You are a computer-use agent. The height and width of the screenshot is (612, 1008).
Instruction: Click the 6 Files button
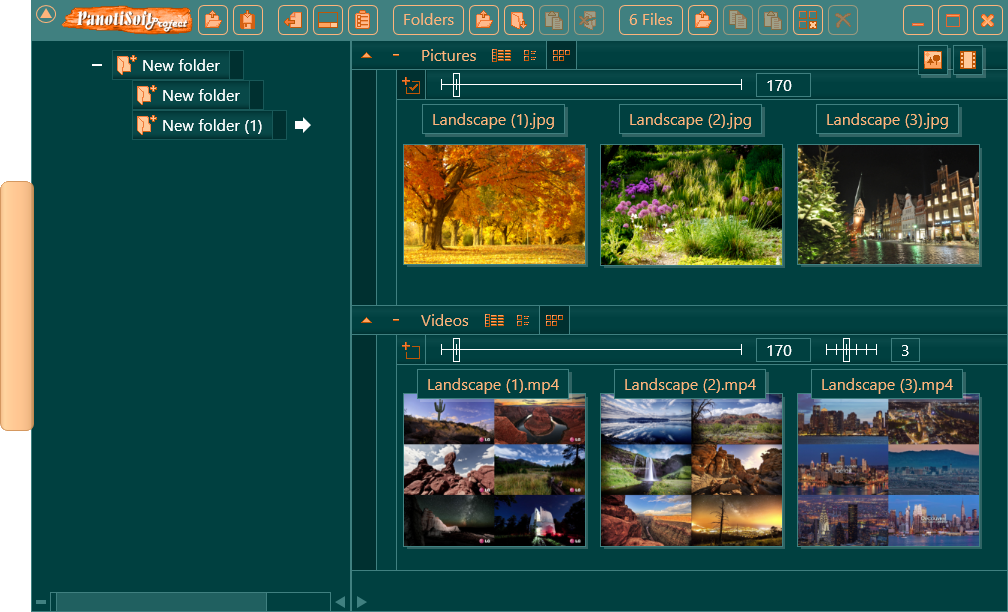650,19
